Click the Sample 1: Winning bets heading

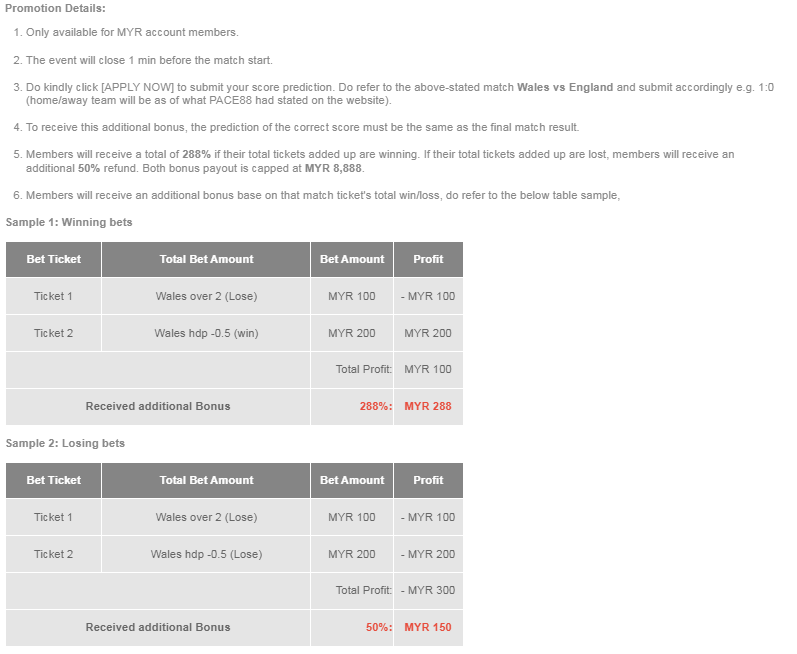[x=69, y=222]
